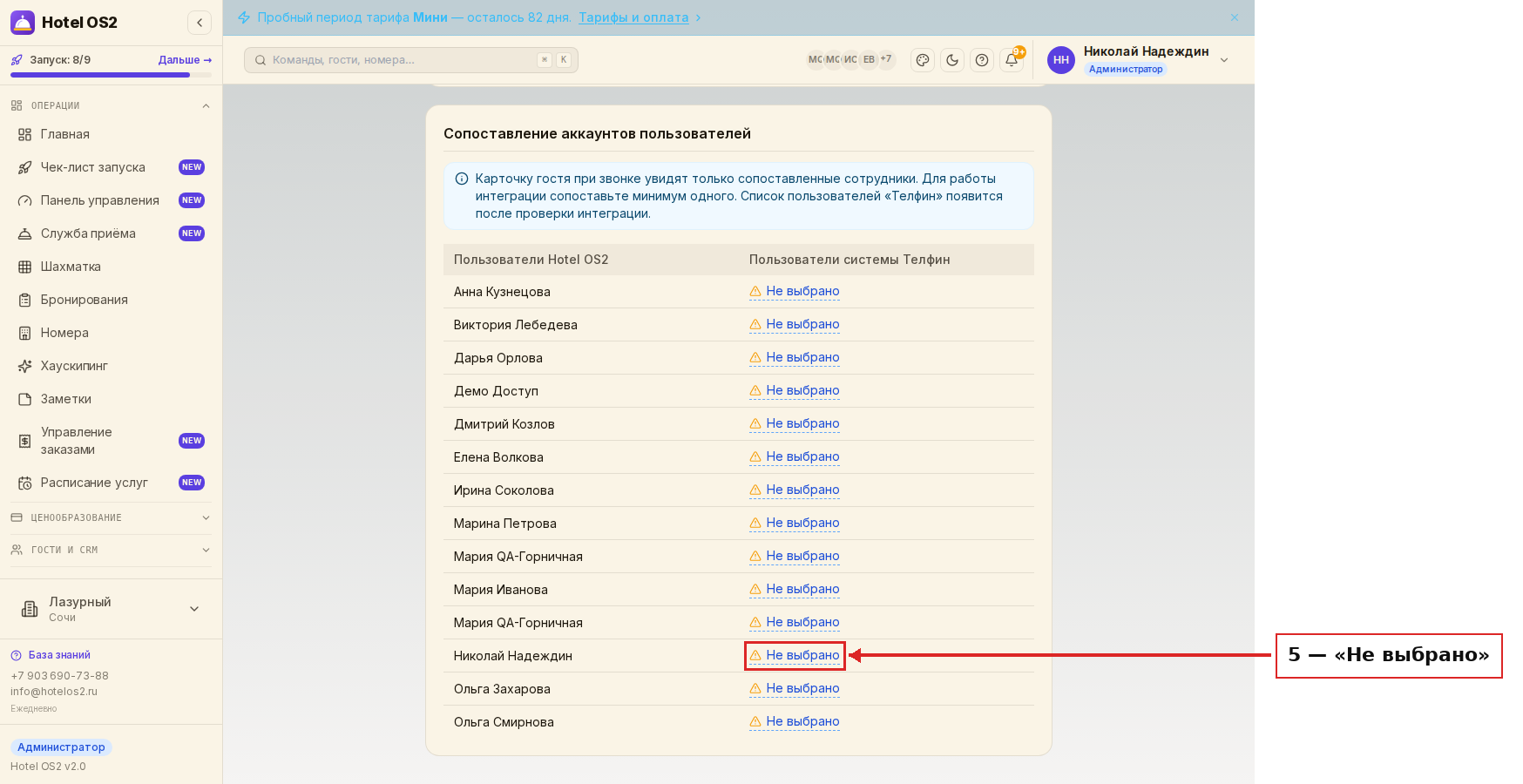Viewport: 1523px width, 784px height.
Task: Open Хаускипинг section
Action: click(112, 366)
